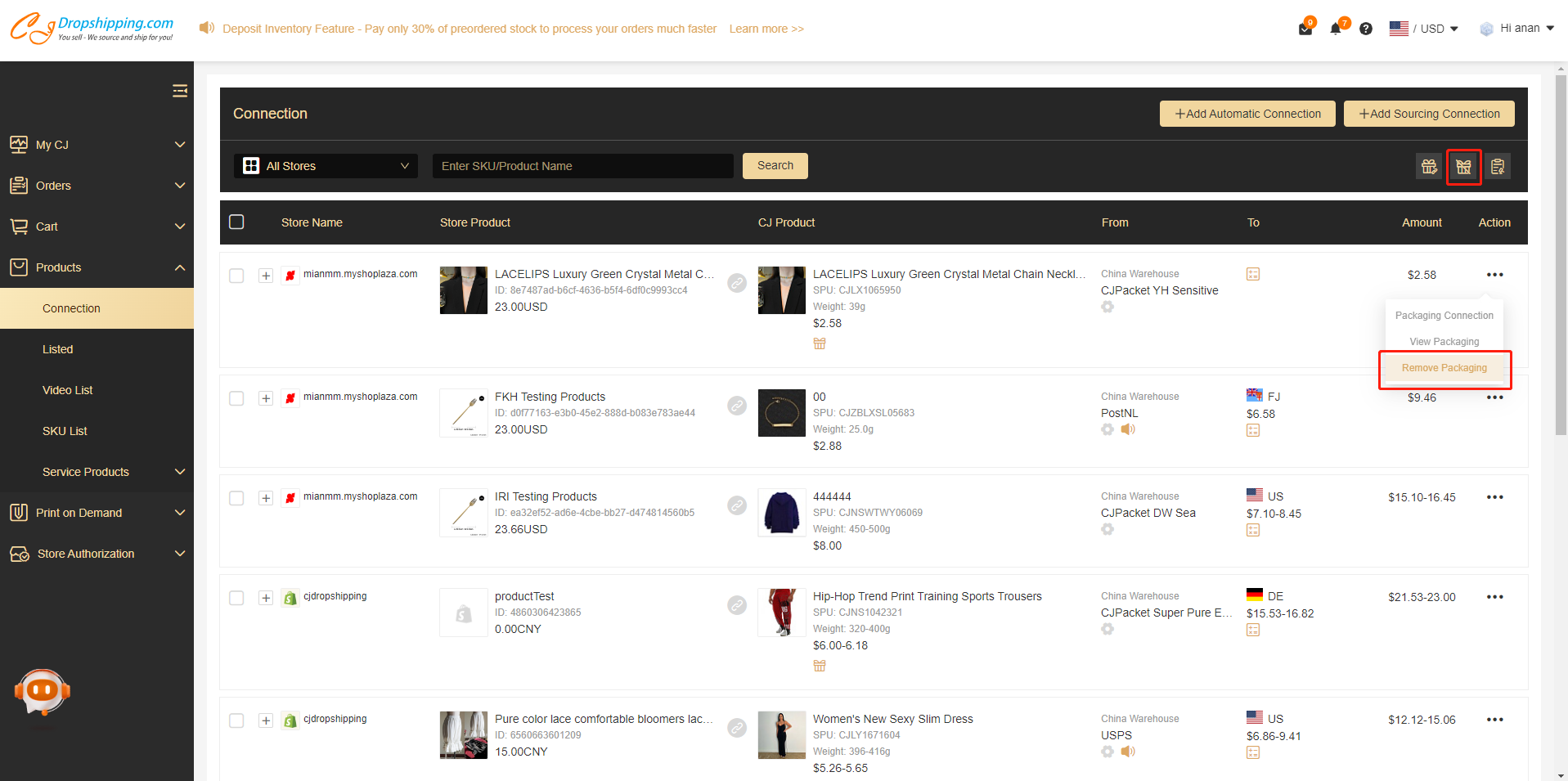Click the clipboard list icon in the connection toolbar
1568x781 pixels.
pos(1498,167)
